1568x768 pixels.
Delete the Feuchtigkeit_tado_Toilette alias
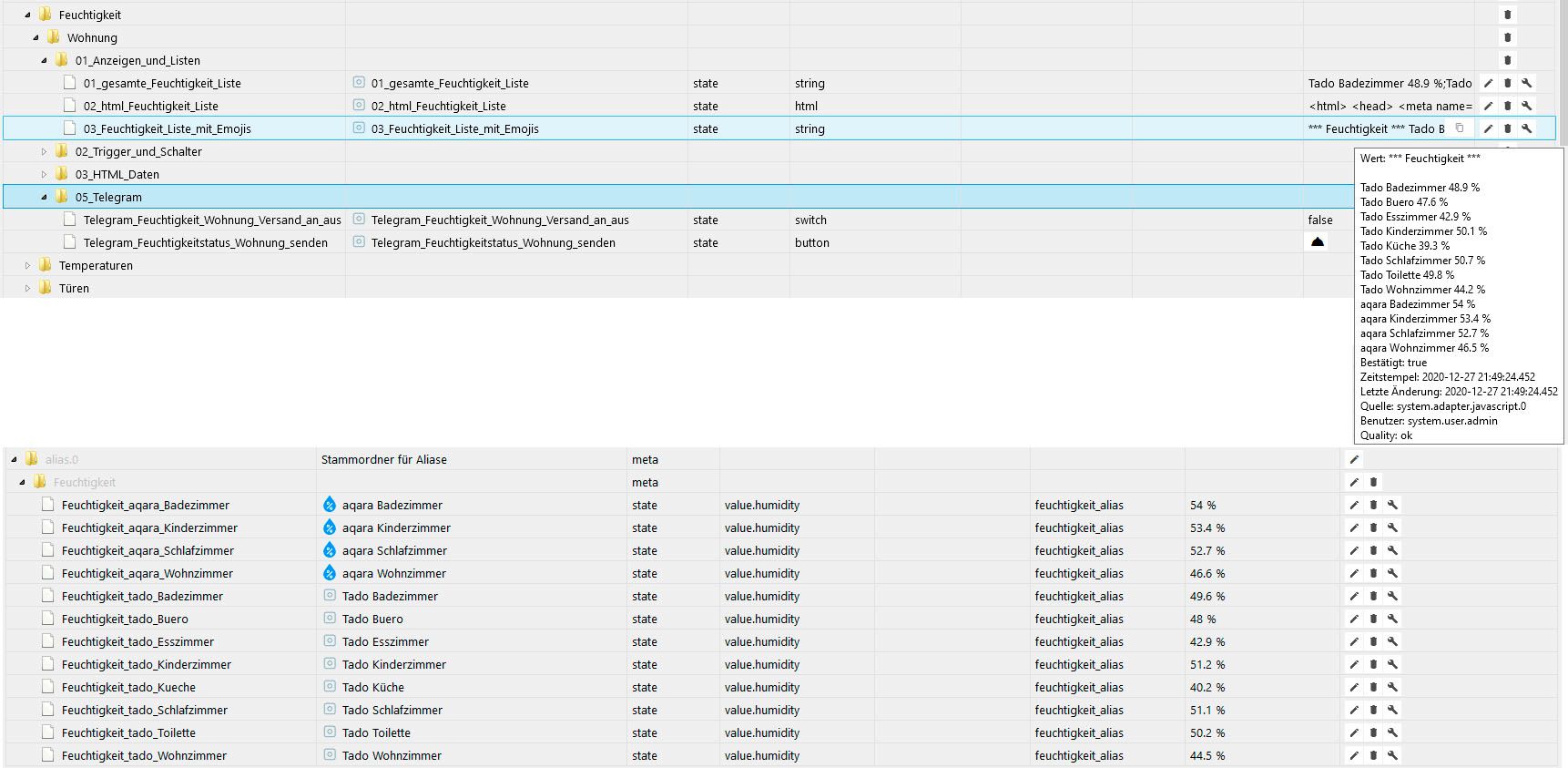(1373, 732)
